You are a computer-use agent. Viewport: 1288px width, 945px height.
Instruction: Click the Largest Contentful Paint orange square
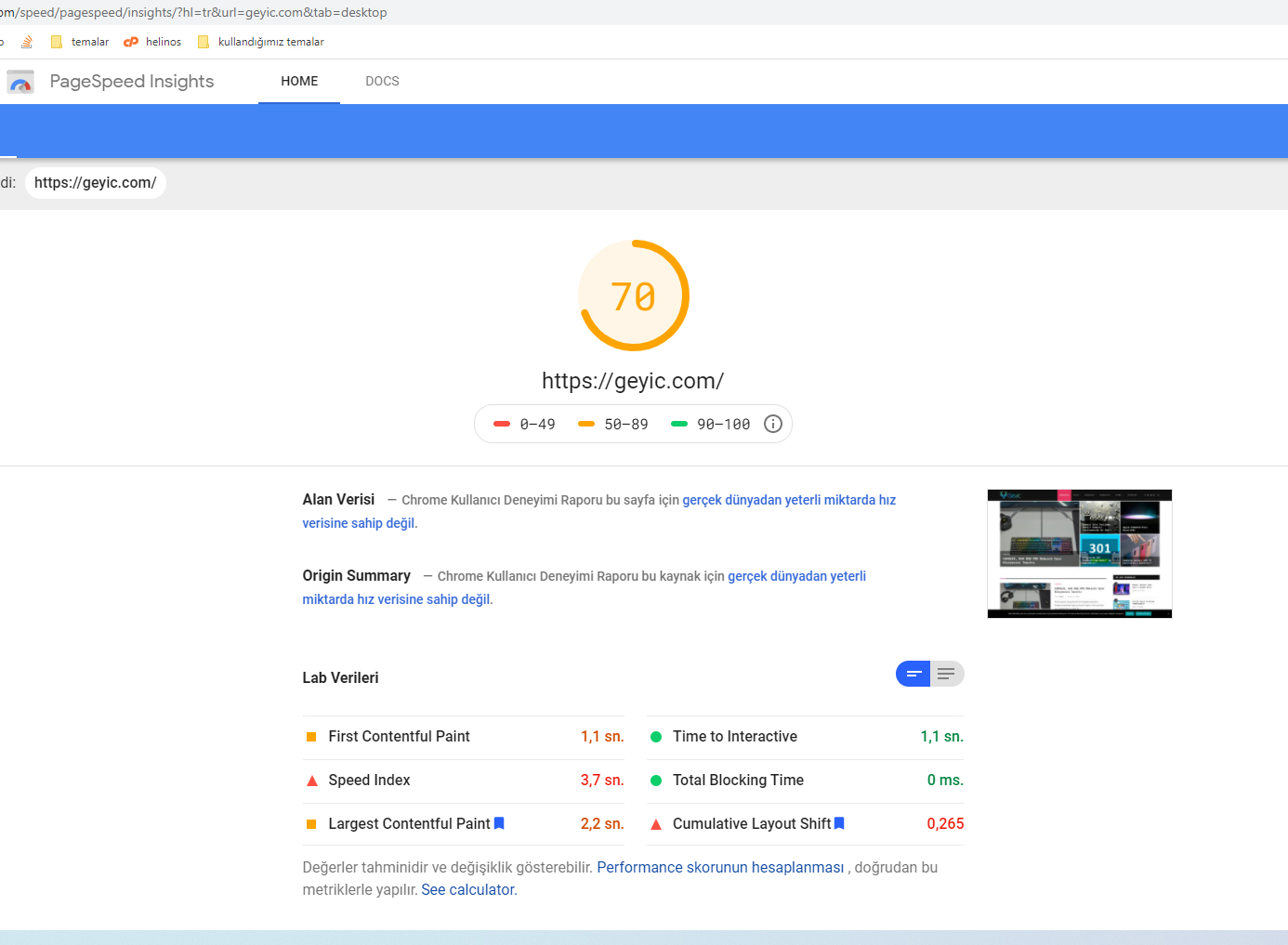pos(311,824)
